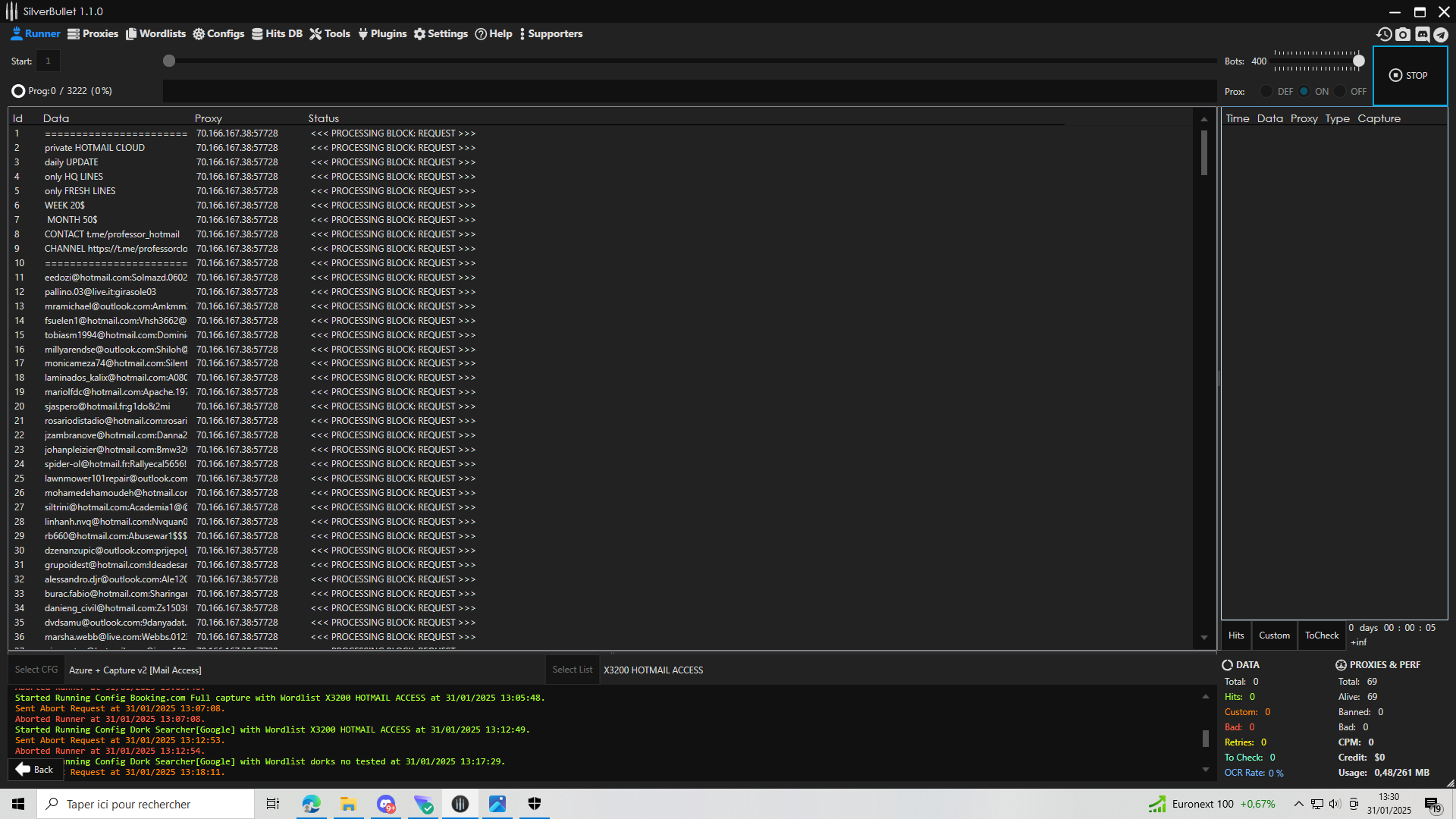This screenshot has width=1456, height=819.
Task: Click the Bots slider handle
Action: (1359, 61)
